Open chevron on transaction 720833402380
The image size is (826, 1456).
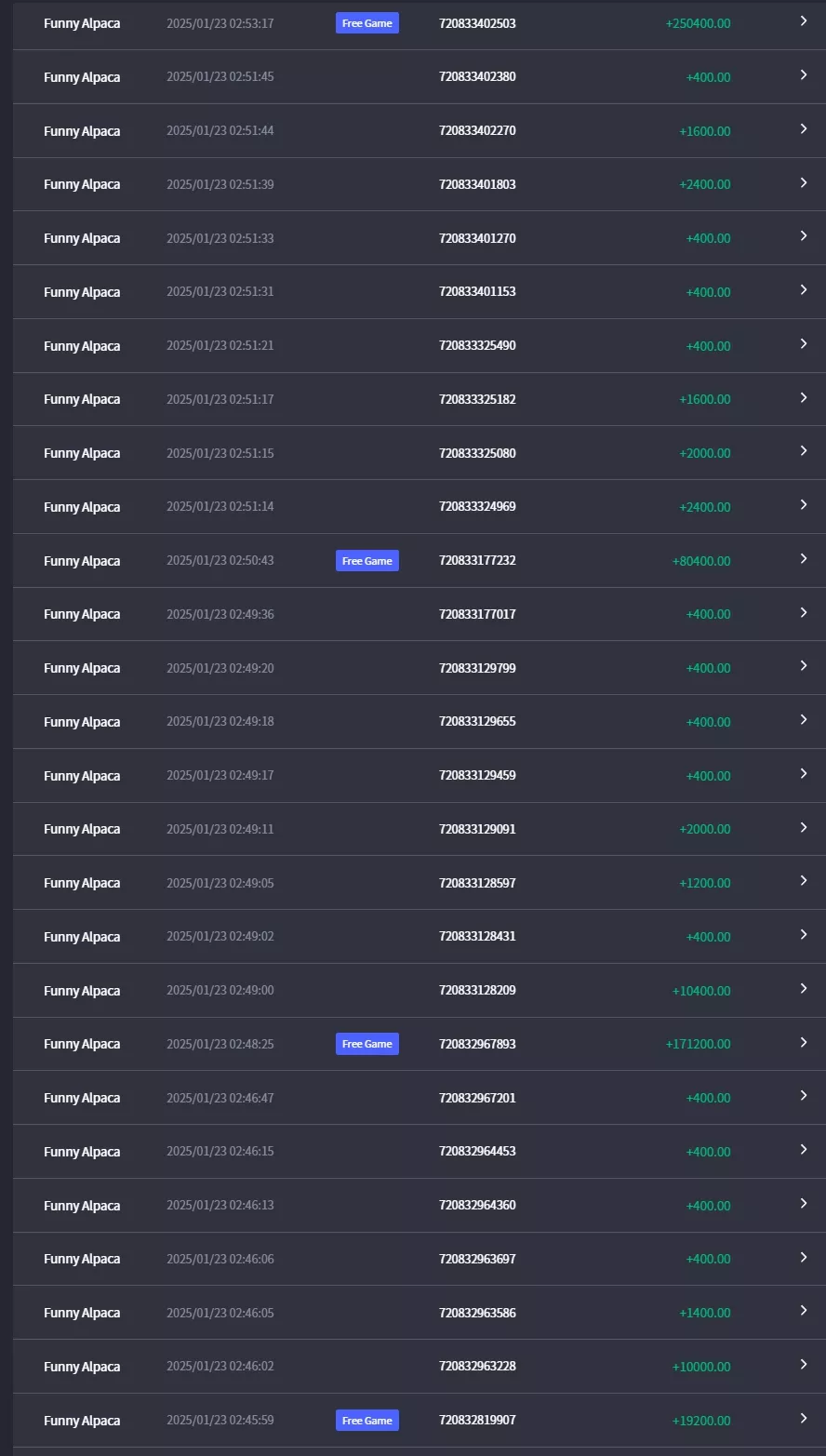(804, 74)
